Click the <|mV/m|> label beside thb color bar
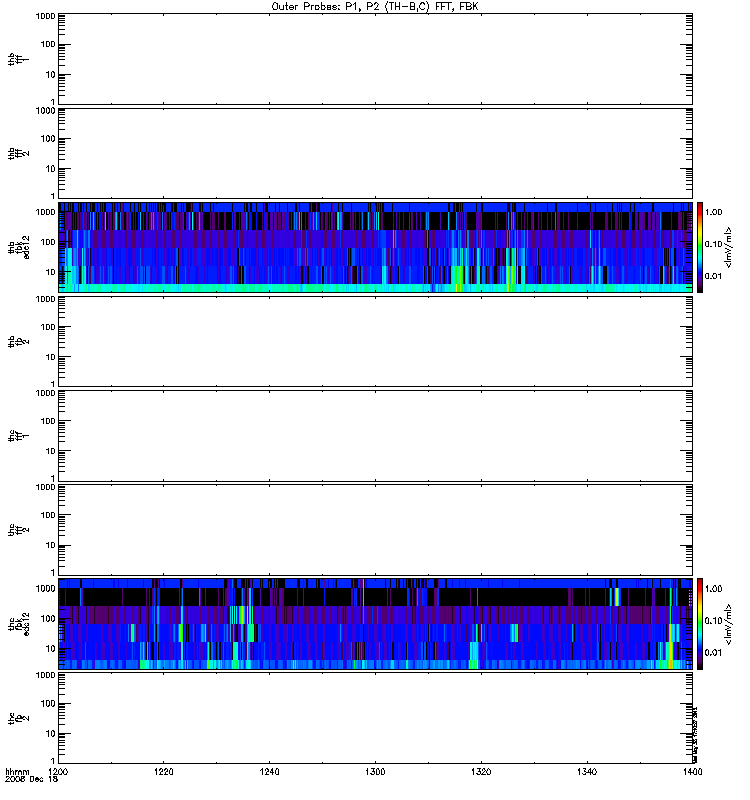 [729, 247]
